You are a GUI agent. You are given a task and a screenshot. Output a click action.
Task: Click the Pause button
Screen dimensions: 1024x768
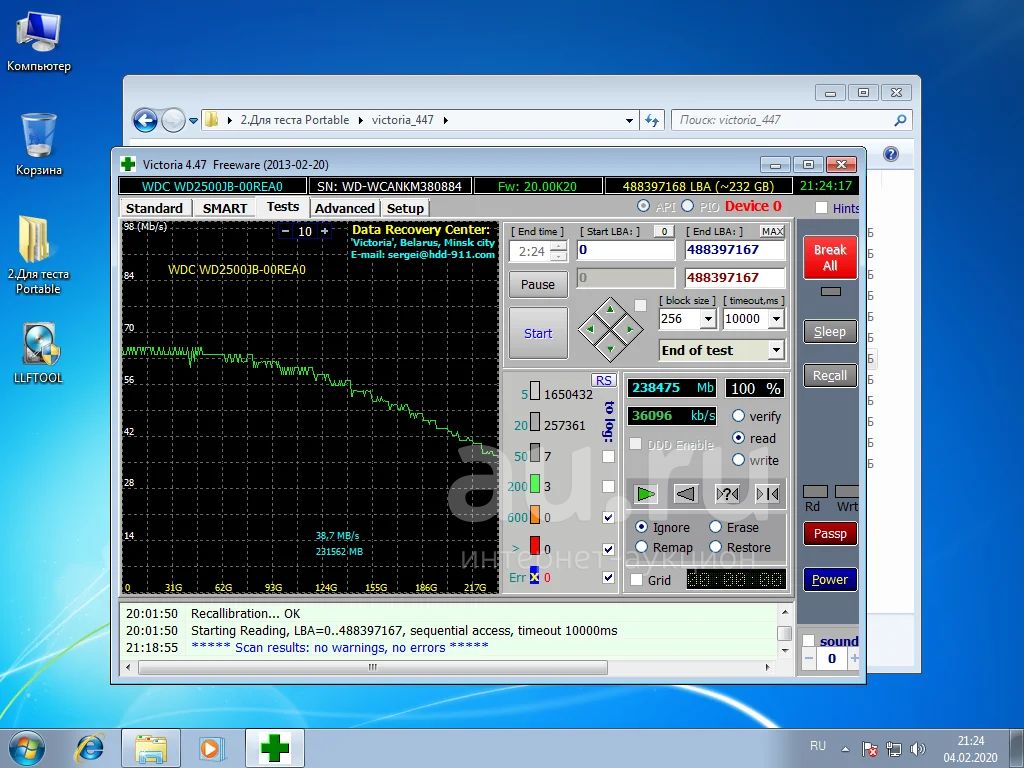click(538, 285)
